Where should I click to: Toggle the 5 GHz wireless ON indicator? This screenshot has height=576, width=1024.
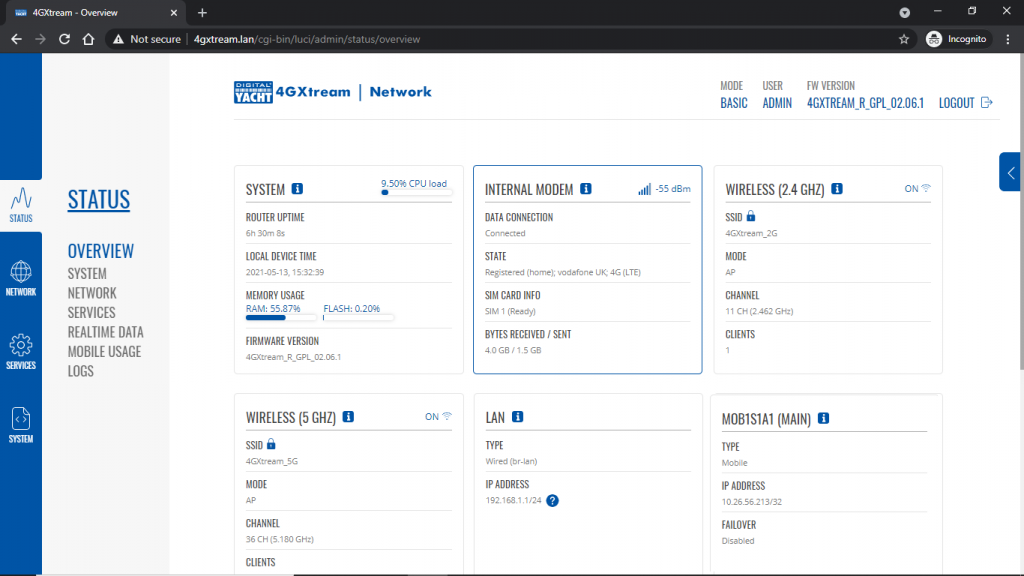pyautogui.click(x=438, y=416)
